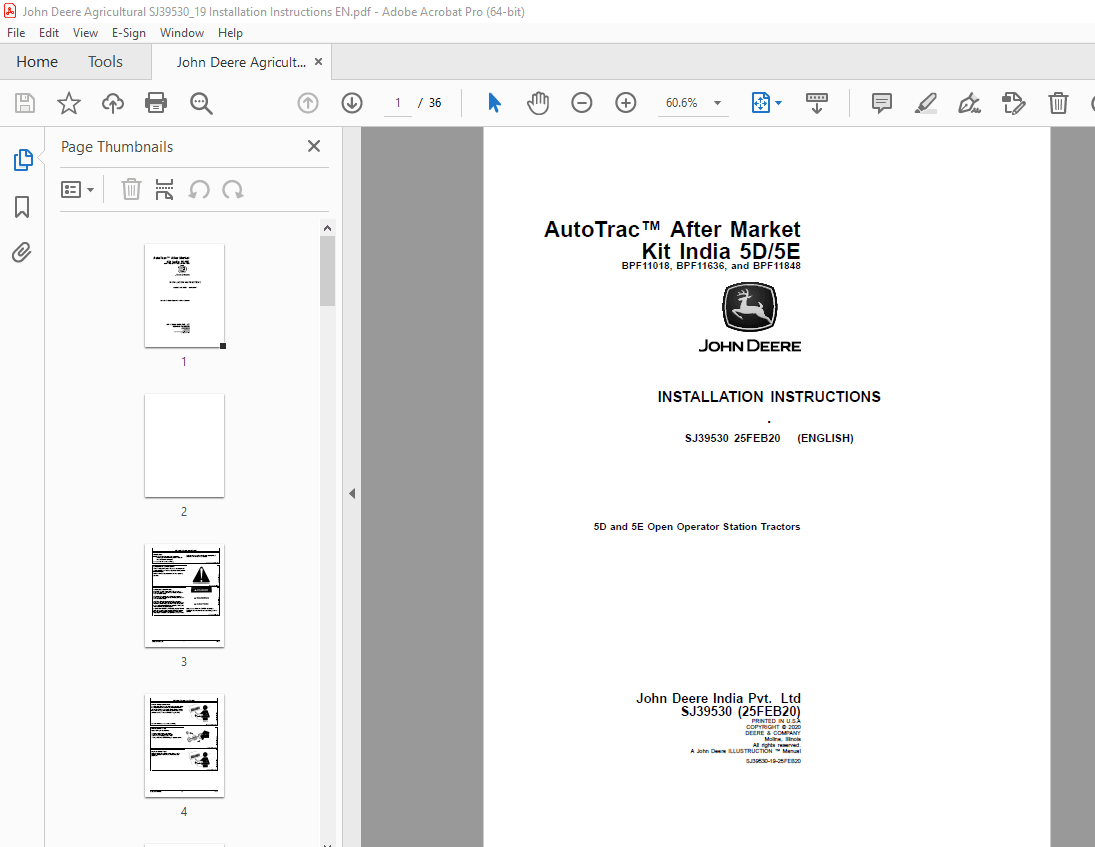Viewport: 1095px width, 847px height.
Task: Toggle the Attachments paperclip panel
Action: tap(22, 253)
